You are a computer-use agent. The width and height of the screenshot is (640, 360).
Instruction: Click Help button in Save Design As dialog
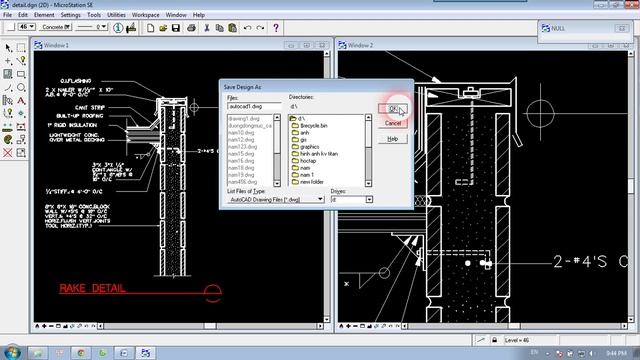pyautogui.click(x=393, y=139)
